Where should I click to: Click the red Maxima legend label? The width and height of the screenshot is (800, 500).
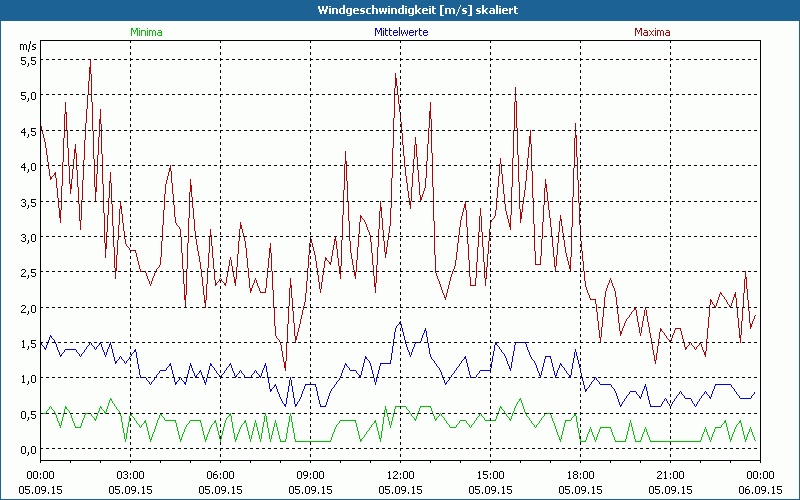(652, 32)
